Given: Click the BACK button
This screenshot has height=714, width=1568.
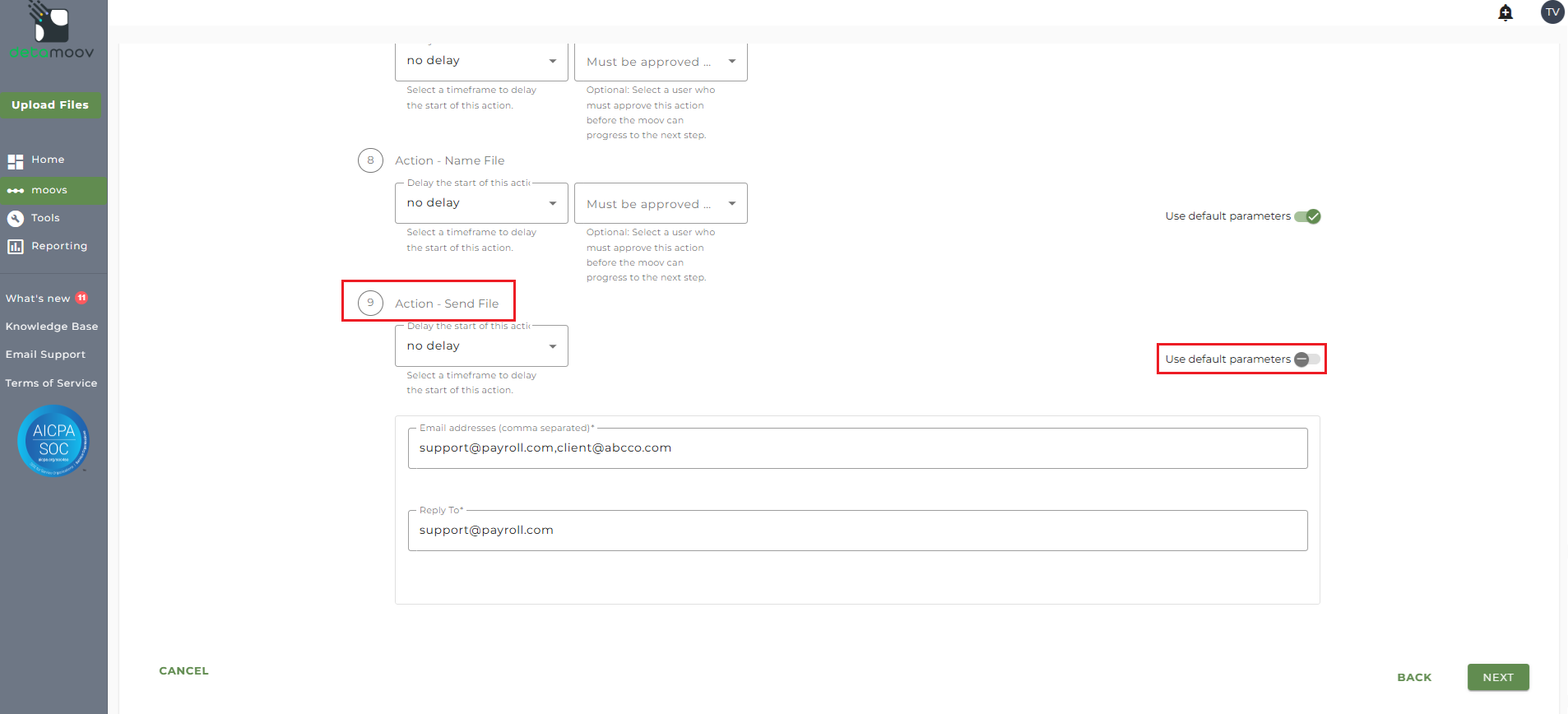Looking at the screenshot, I should pyautogui.click(x=1414, y=678).
